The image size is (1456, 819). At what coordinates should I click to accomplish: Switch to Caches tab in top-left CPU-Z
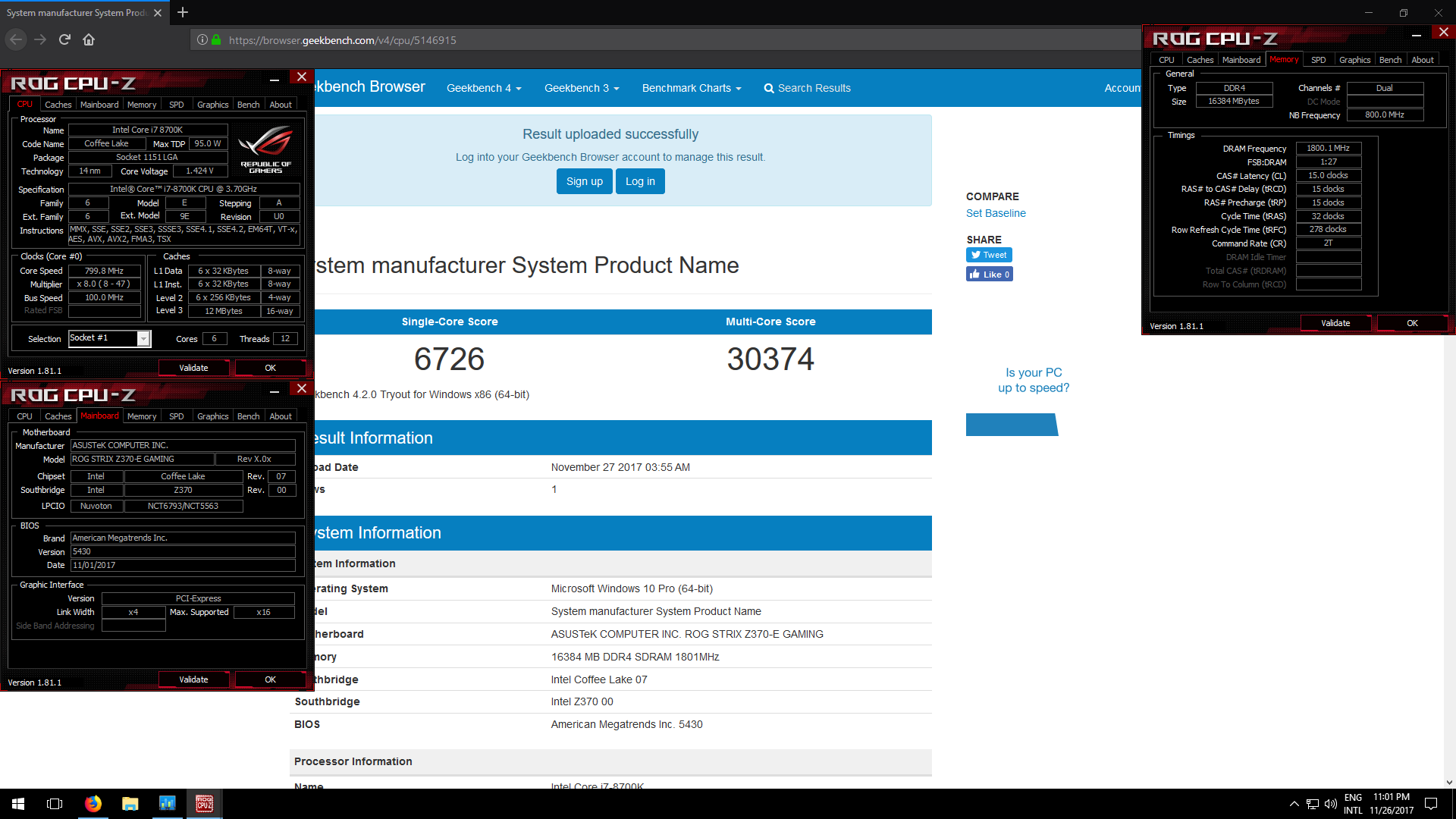click(x=58, y=105)
